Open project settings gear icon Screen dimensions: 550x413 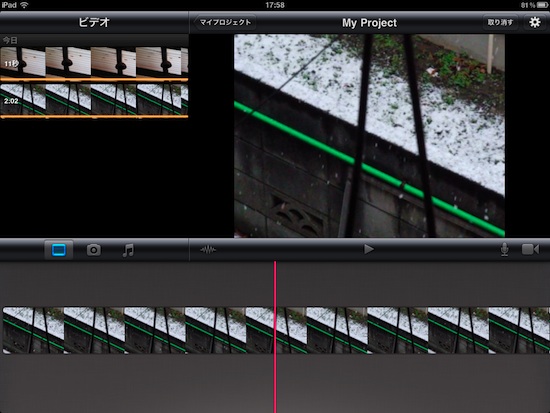pos(534,22)
